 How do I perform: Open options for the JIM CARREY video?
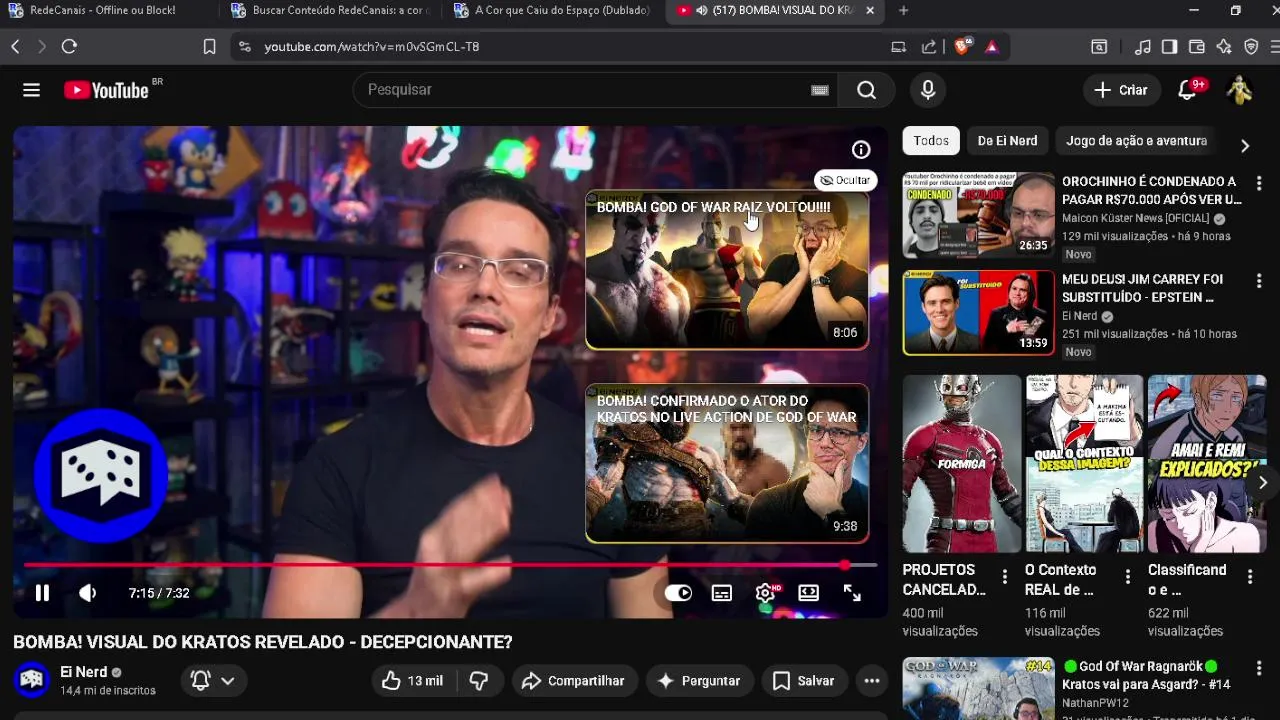point(1259,282)
